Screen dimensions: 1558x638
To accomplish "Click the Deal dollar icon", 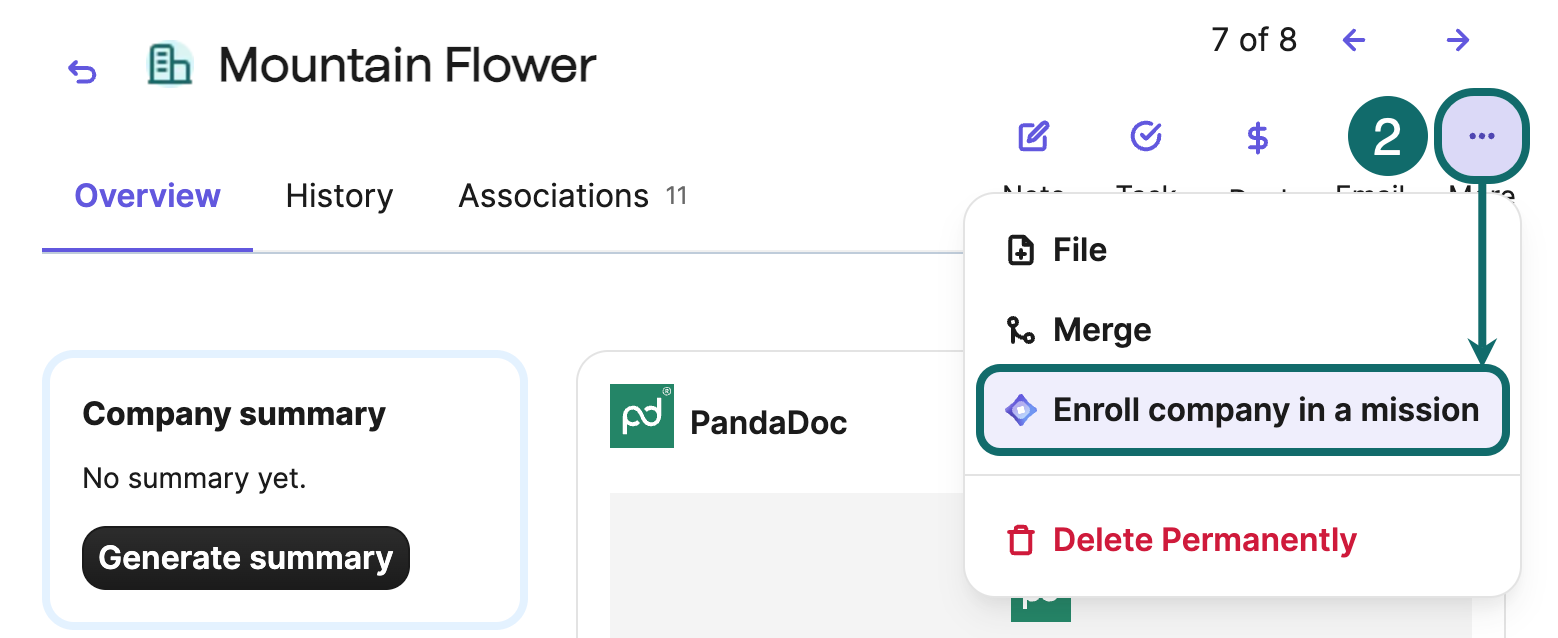I will (x=1258, y=138).
